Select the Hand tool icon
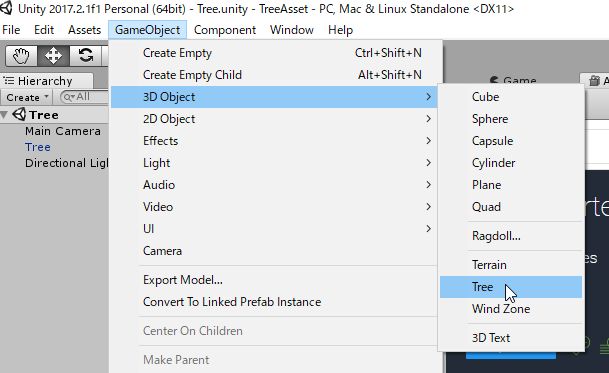 click(x=21, y=56)
